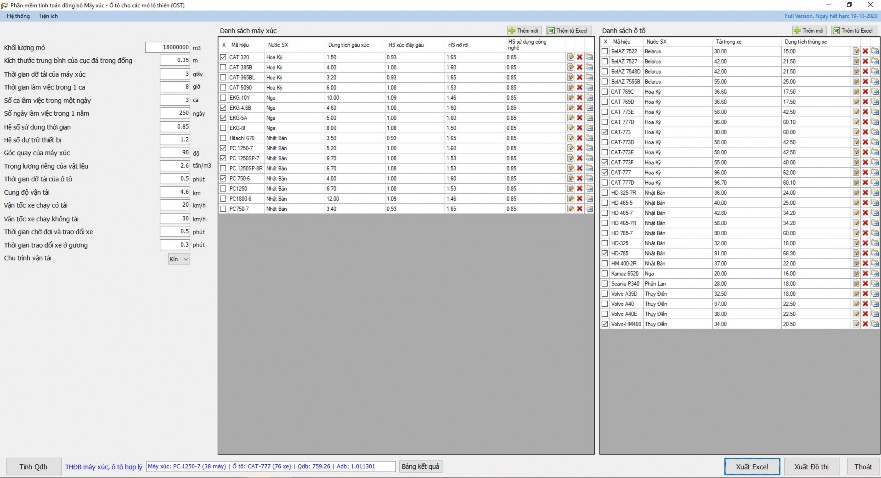Open the Hệ thống menu

pyautogui.click(x=18, y=17)
